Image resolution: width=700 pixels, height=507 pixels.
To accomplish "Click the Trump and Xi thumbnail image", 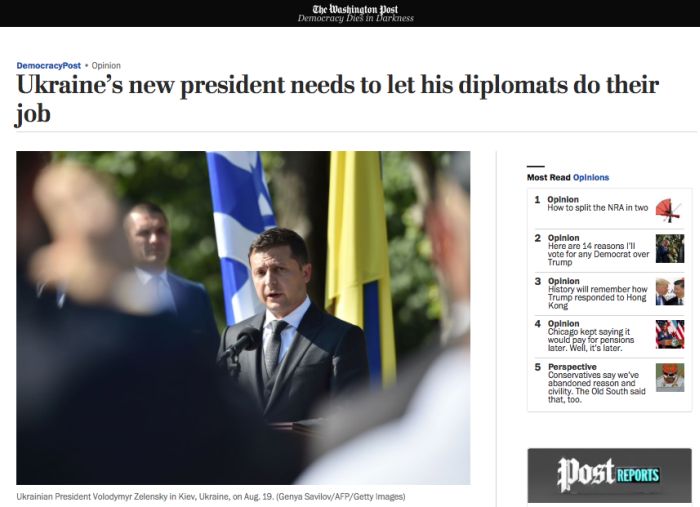I will click(670, 292).
